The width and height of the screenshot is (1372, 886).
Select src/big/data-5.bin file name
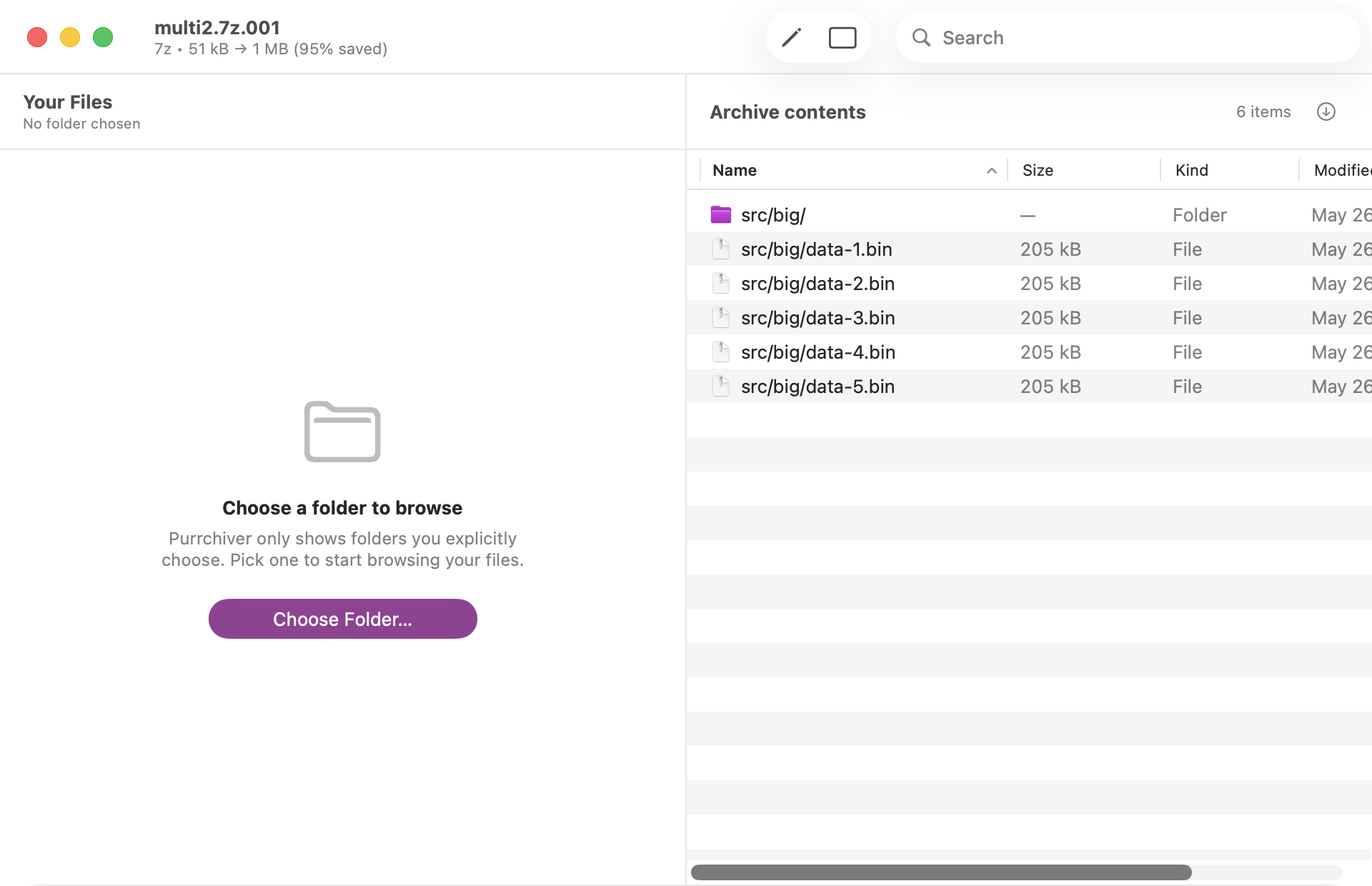(818, 386)
